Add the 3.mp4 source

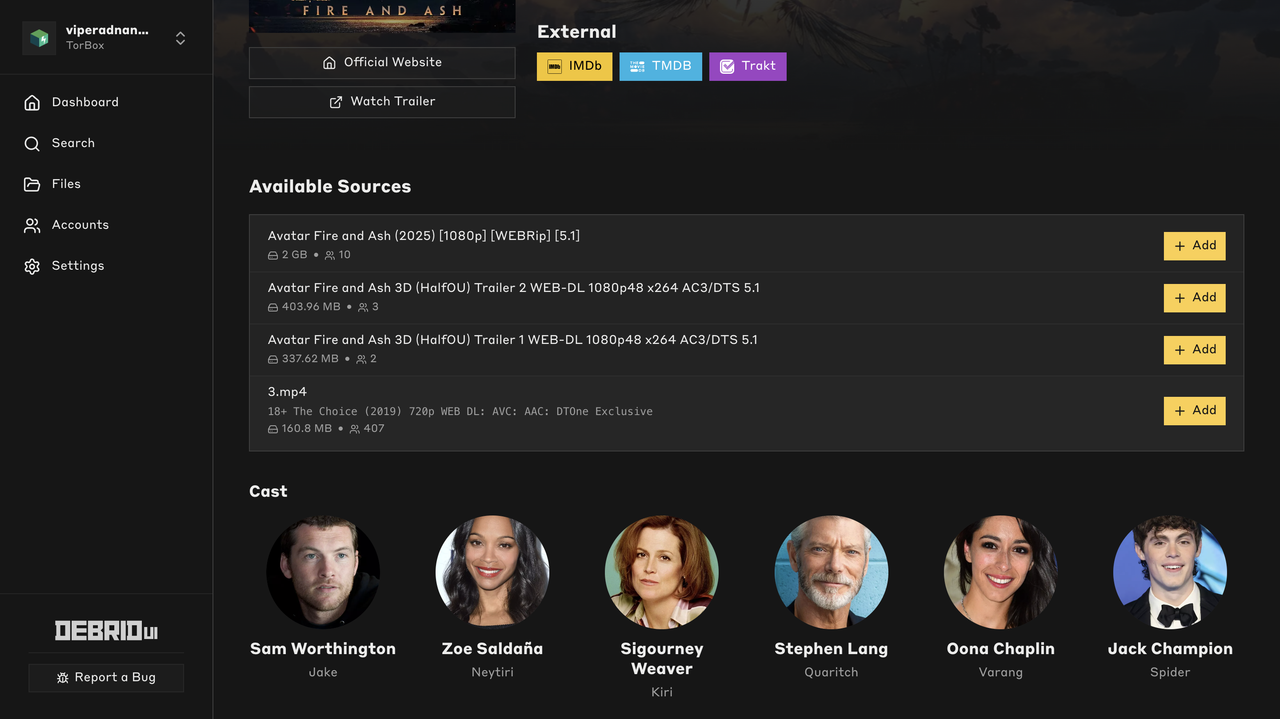tap(1194, 411)
